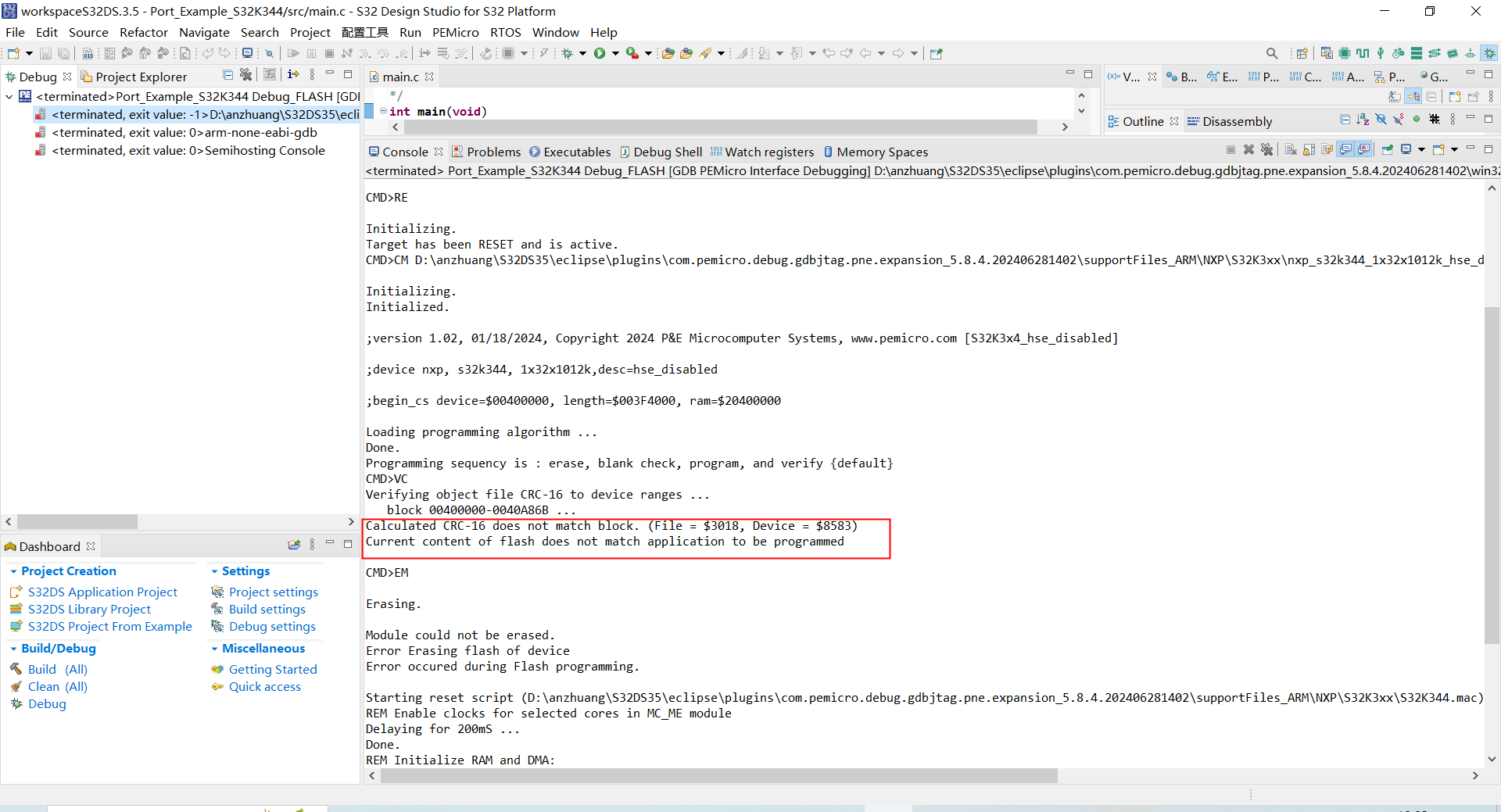Viewport: 1501px width, 812px height.
Task: Toggle Show Console When Standard Error Changes
Action: coord(1365,149)
